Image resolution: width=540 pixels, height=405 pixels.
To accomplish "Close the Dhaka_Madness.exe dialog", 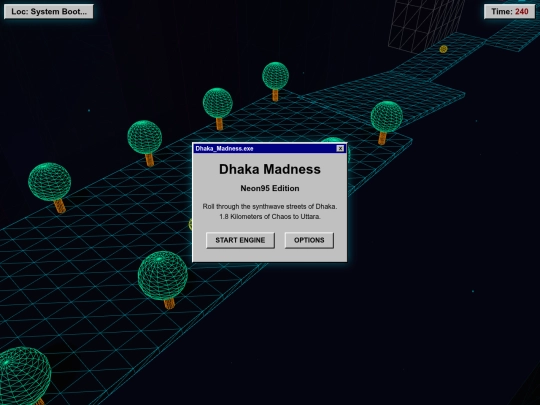I will tap(340, 148).
